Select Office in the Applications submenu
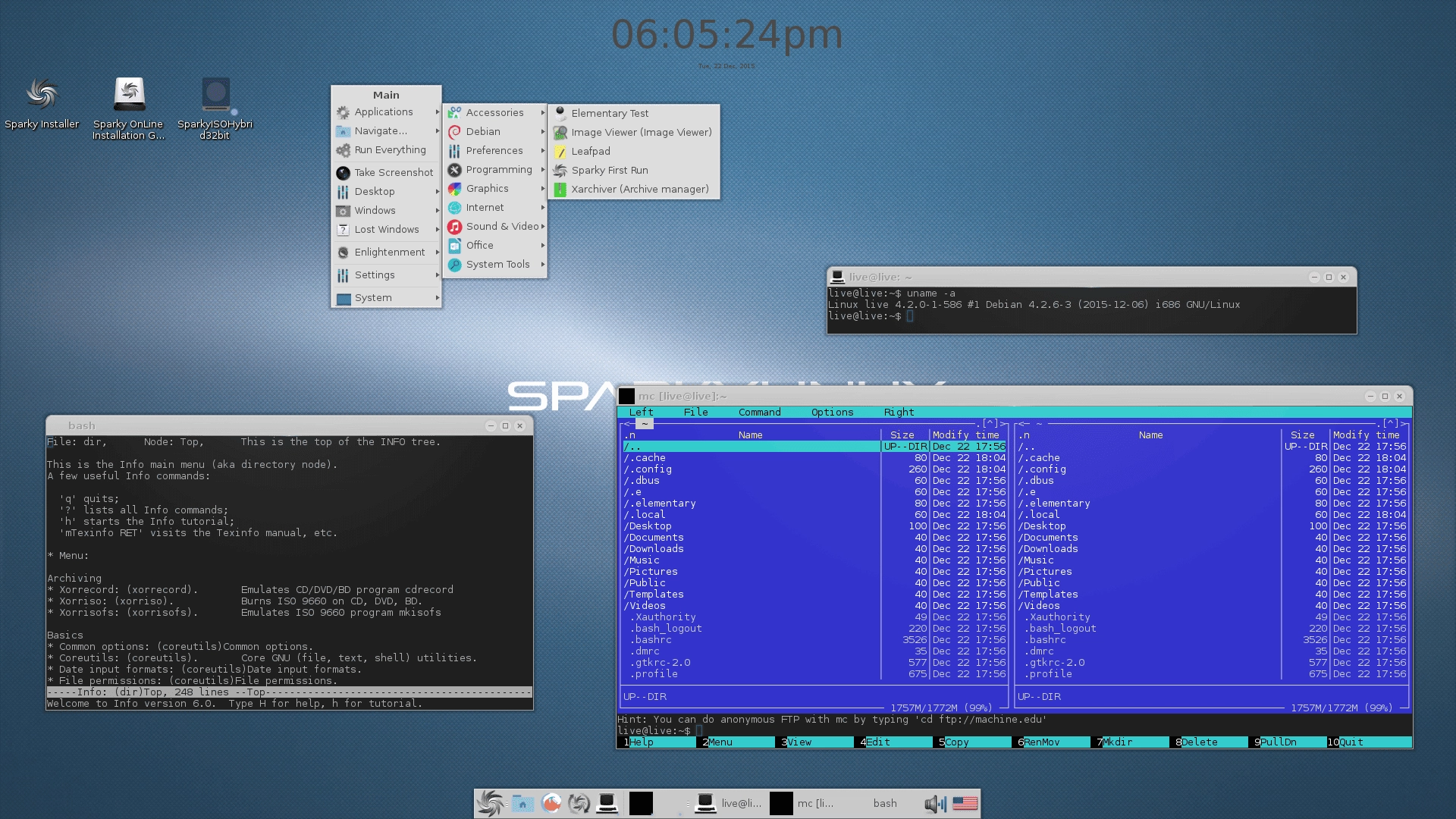 pyautogui.click(x=495, y=246)
